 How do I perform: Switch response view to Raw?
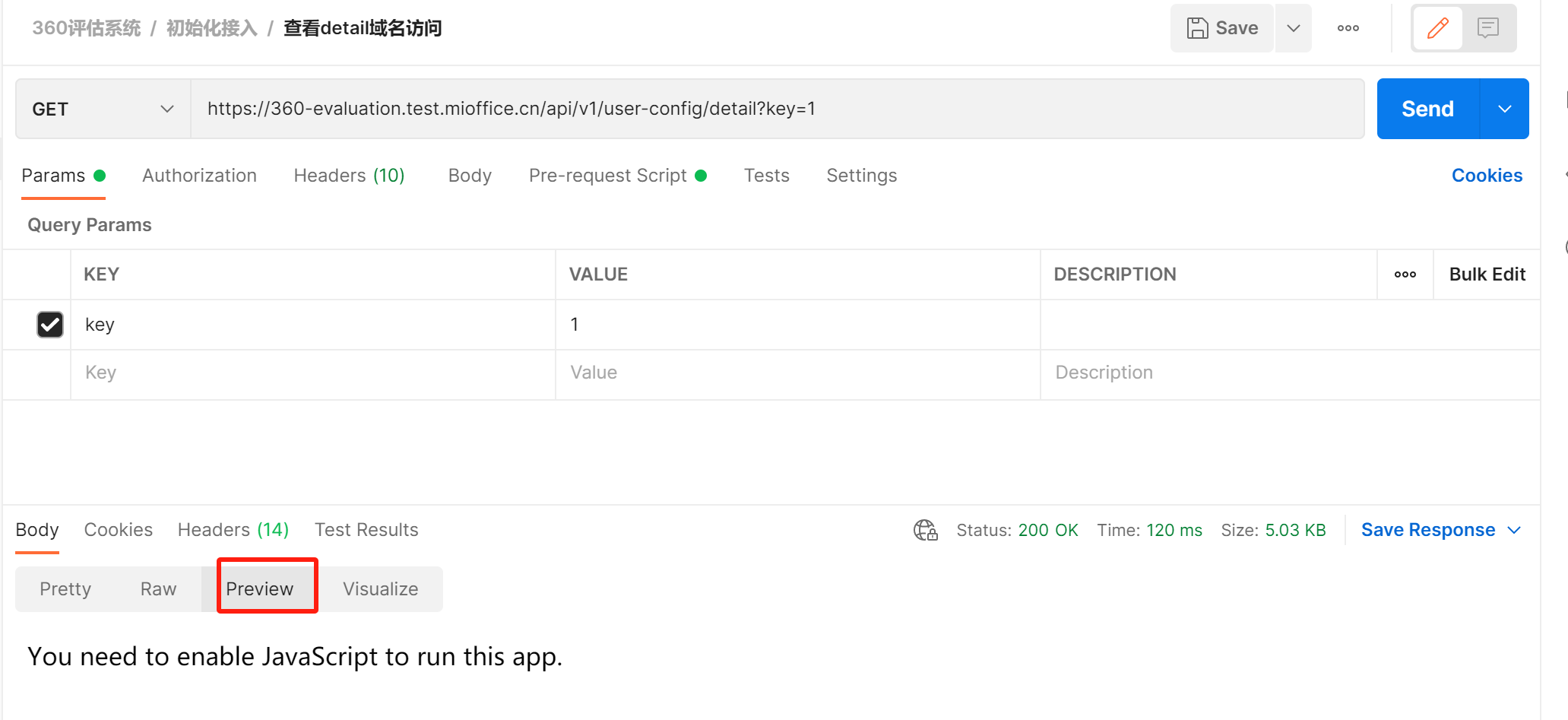tap(158, 589)
